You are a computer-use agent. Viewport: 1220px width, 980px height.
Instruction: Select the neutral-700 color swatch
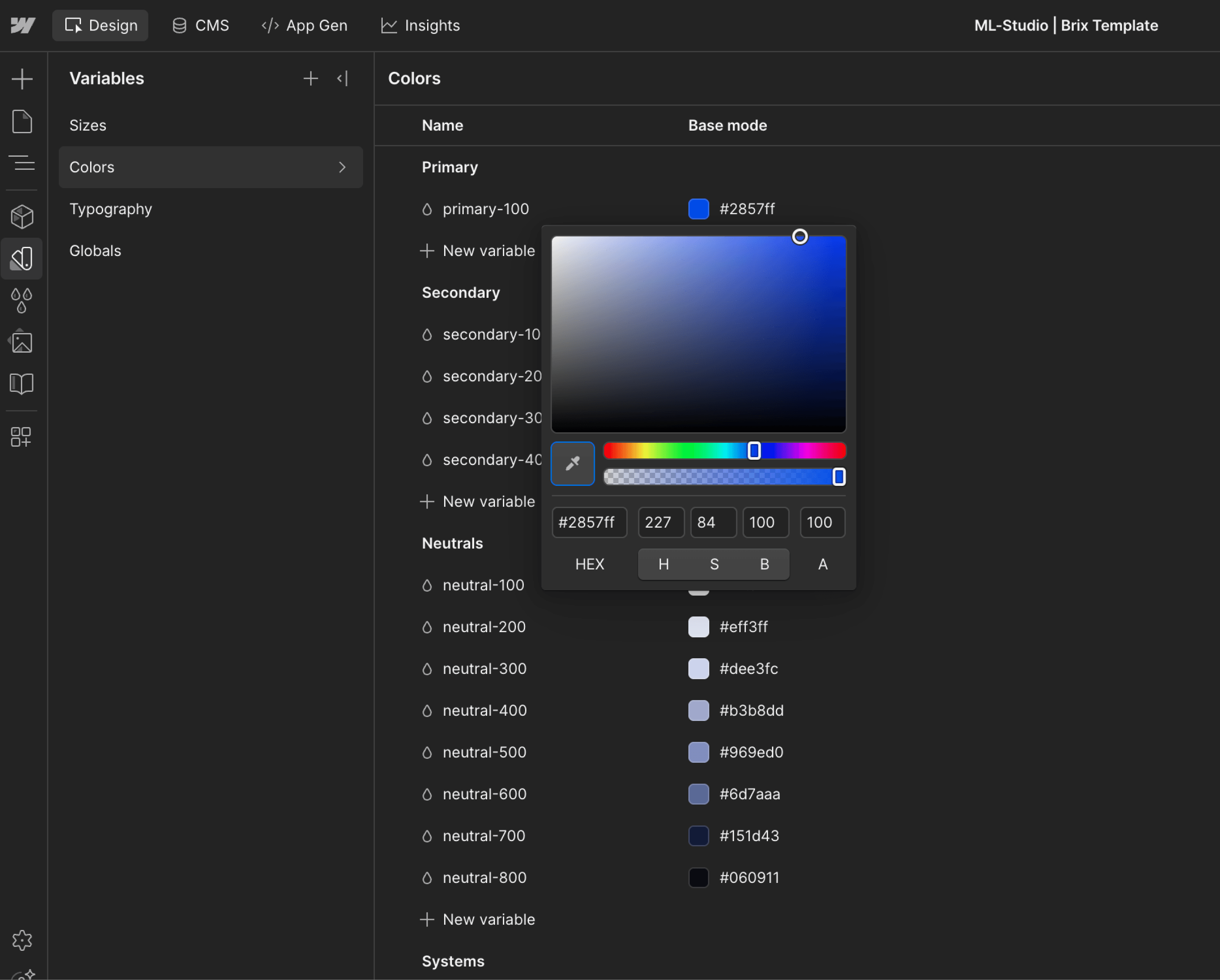coord(698,836)
